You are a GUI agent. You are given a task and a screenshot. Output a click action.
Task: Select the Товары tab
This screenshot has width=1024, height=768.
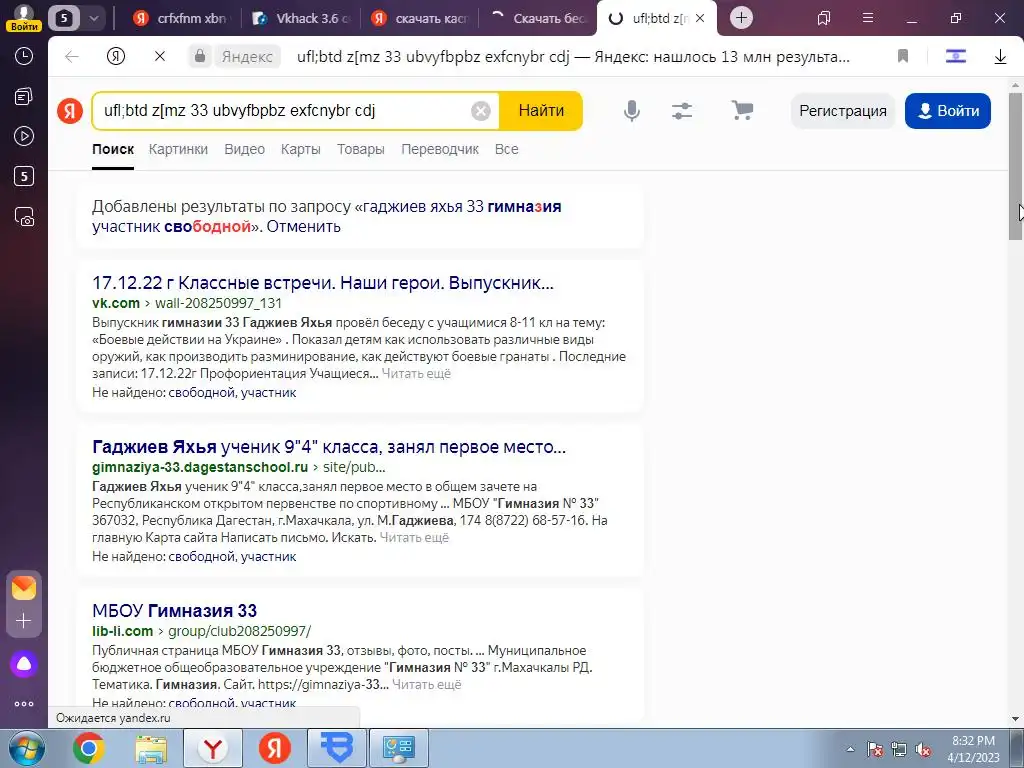click(360, 149)
